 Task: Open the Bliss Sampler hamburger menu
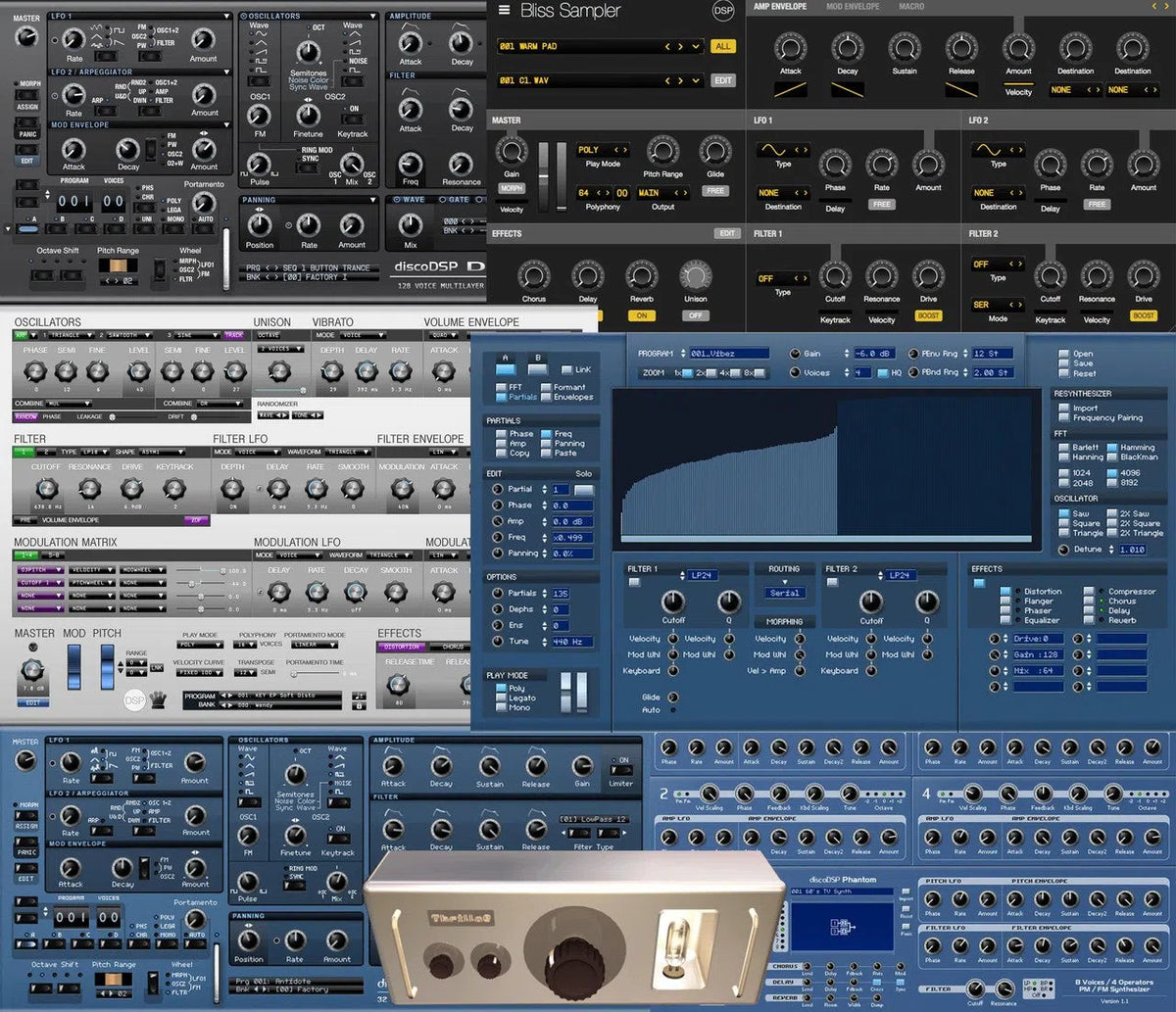(x=504, y=10)
